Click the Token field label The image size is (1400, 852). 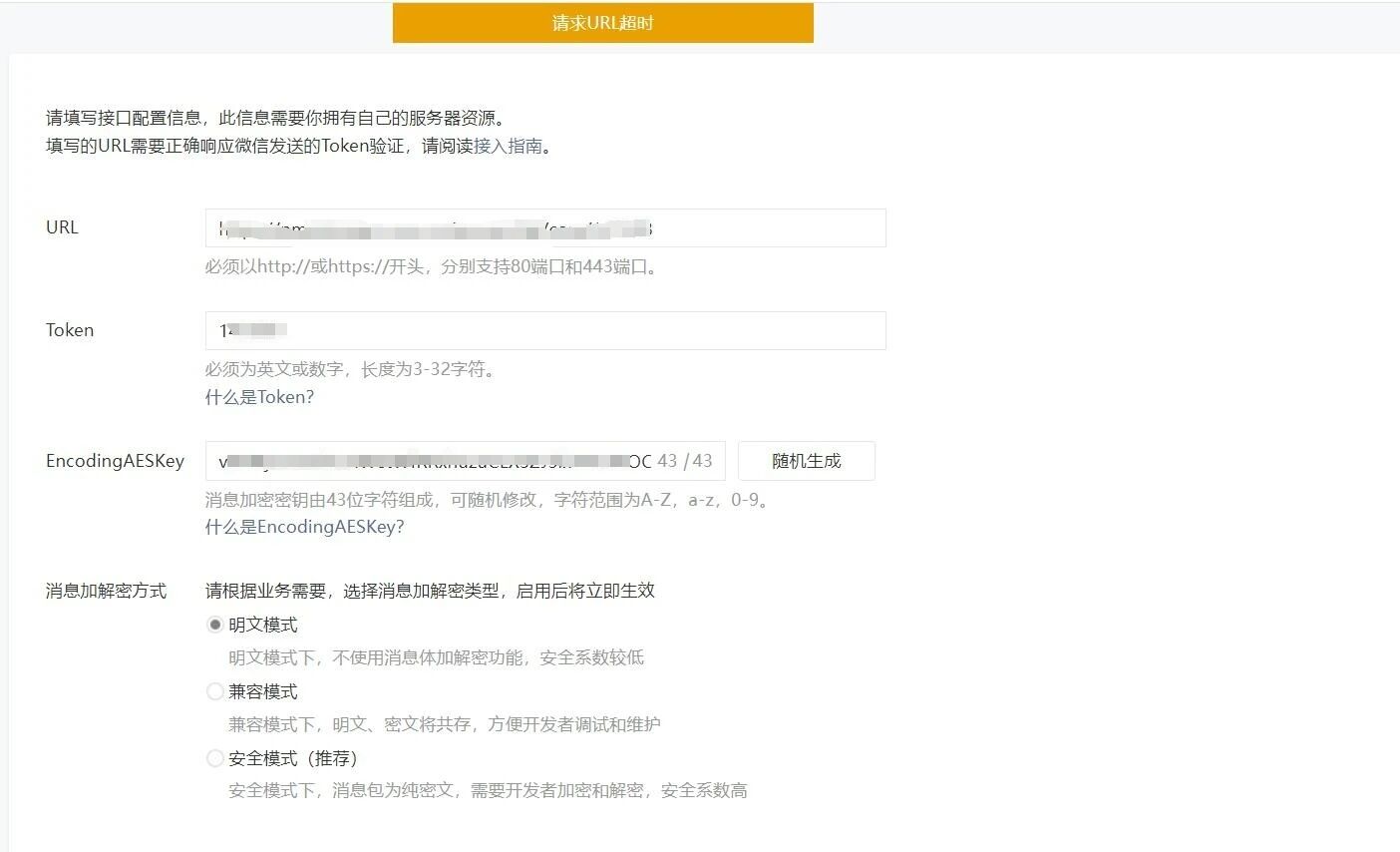[70, 330]
